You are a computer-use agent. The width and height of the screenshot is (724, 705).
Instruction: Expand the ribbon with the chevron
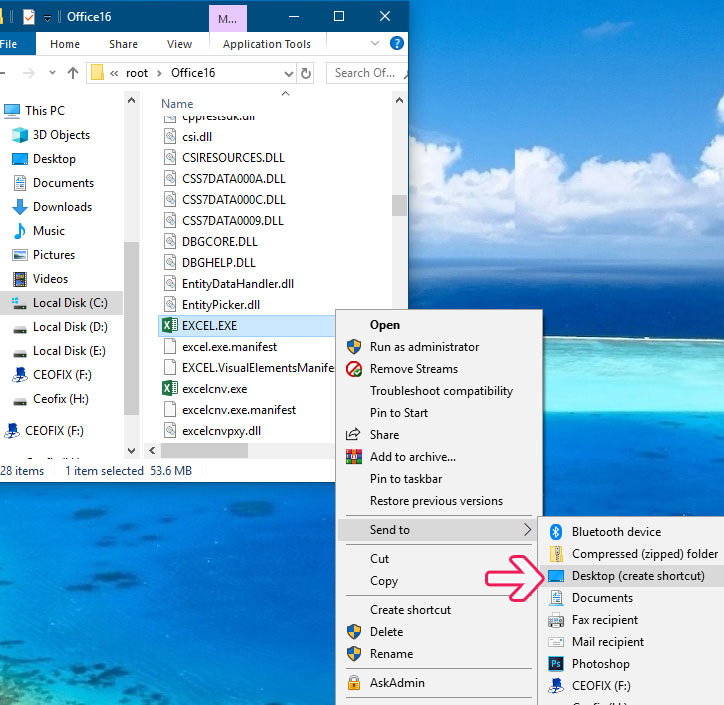[x=375, y=43]
